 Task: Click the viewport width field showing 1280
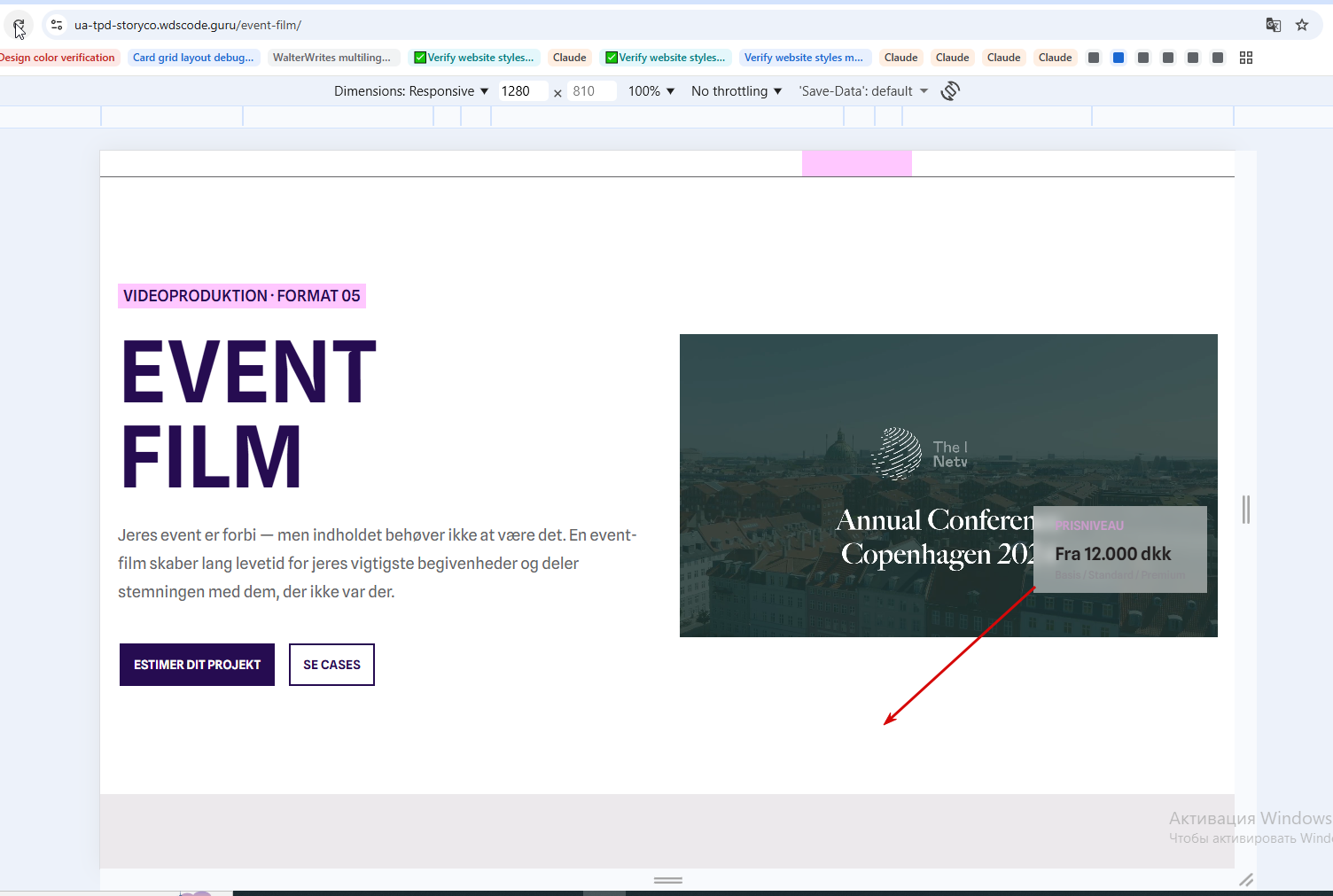(523, 91)
